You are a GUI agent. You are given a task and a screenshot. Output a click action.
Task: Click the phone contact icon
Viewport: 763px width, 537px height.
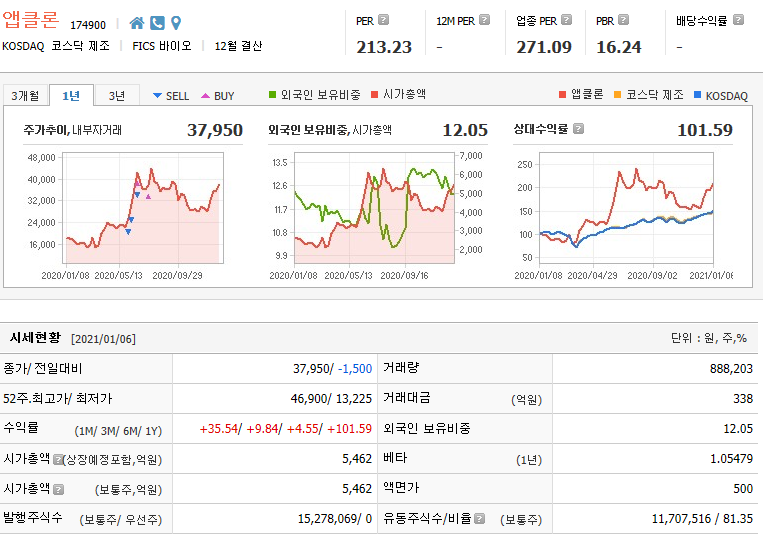click(x=157, y=23)
